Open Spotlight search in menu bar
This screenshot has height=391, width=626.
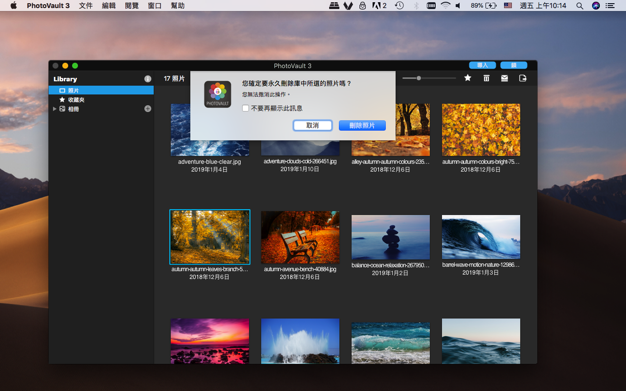pos(580,6)
